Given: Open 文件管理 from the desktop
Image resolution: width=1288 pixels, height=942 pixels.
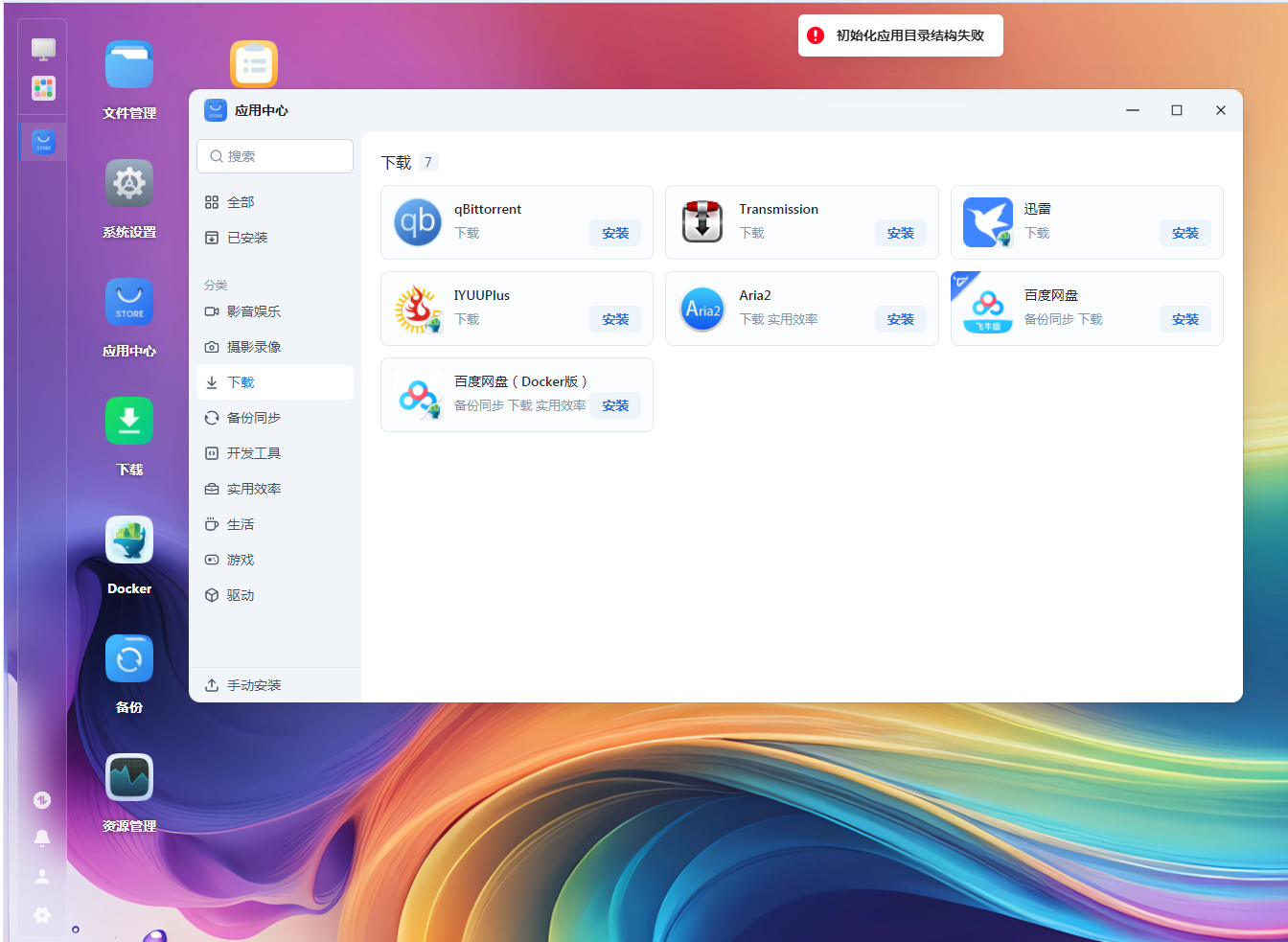Looking at the screenshot, I should [x=129, y=64].
